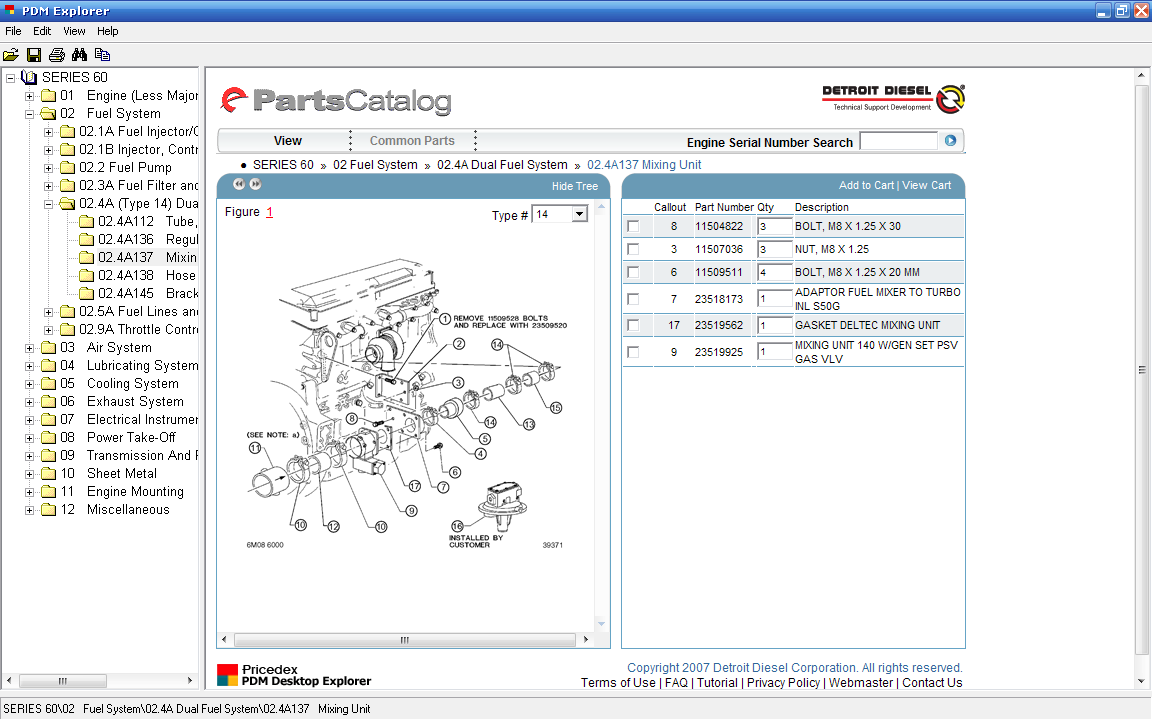
Task: Select folder icon for 02.4A138 Hose
Action: click(x=87, y=276)
